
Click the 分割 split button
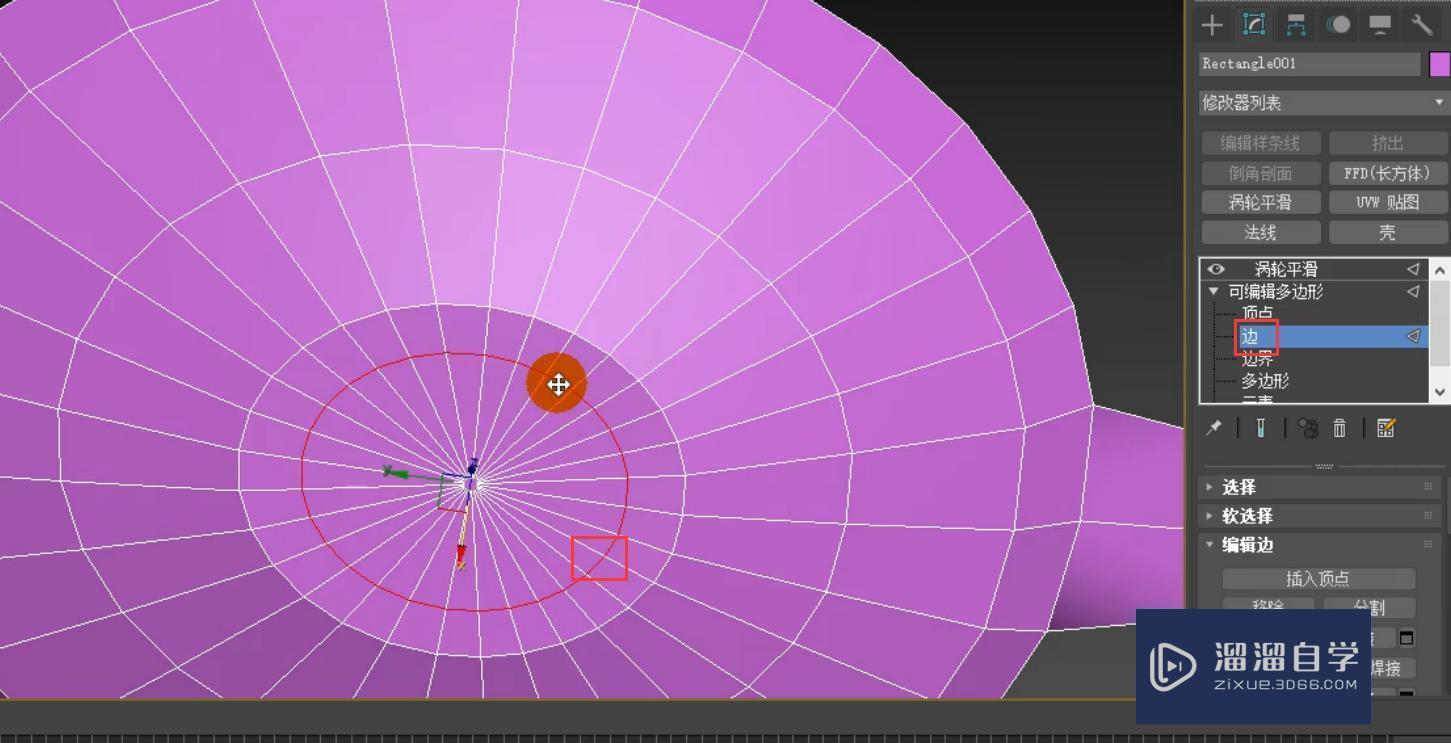tap(1369, 607)
